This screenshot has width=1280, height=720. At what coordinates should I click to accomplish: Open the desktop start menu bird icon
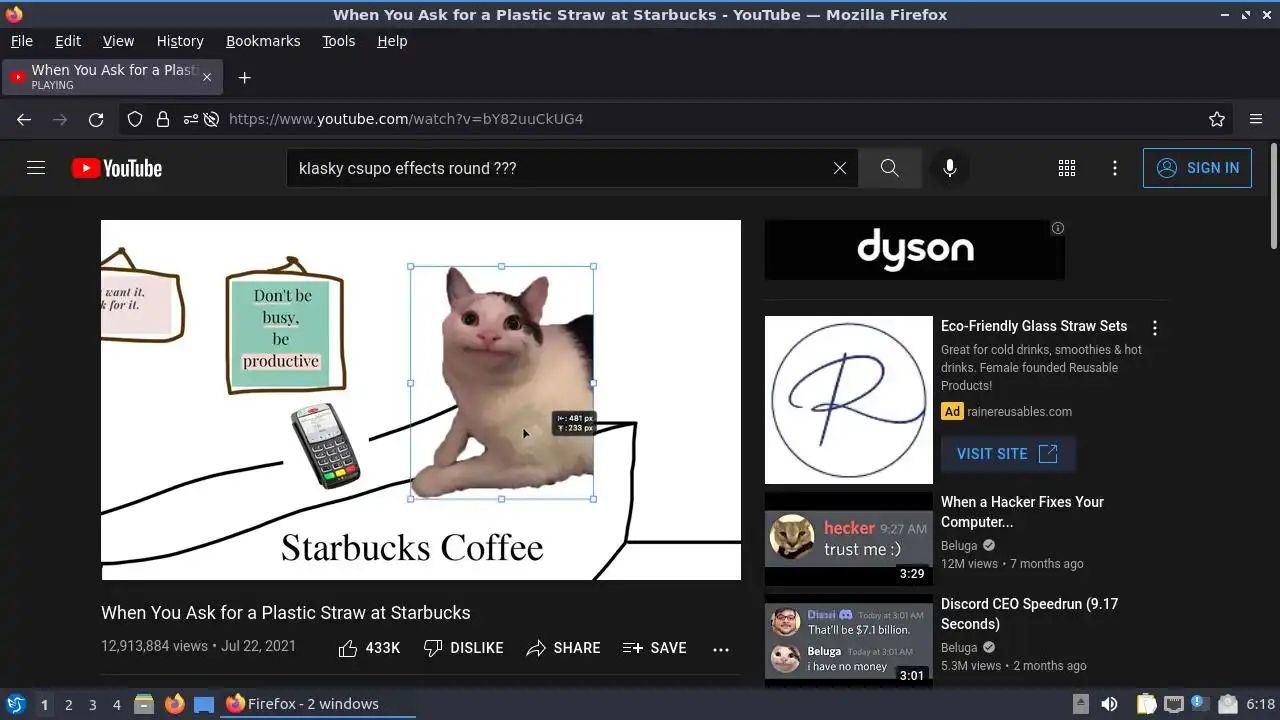pos(15,704)
